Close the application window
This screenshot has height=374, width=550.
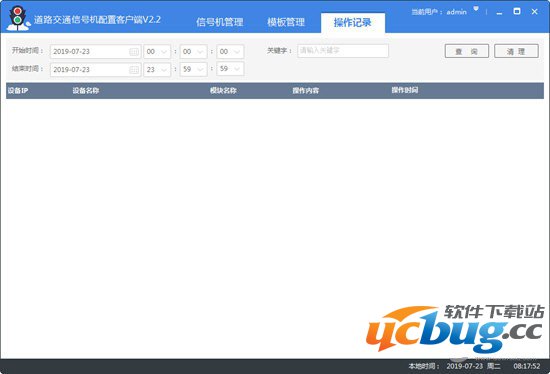pyautogui.click(x=535, y=12)
